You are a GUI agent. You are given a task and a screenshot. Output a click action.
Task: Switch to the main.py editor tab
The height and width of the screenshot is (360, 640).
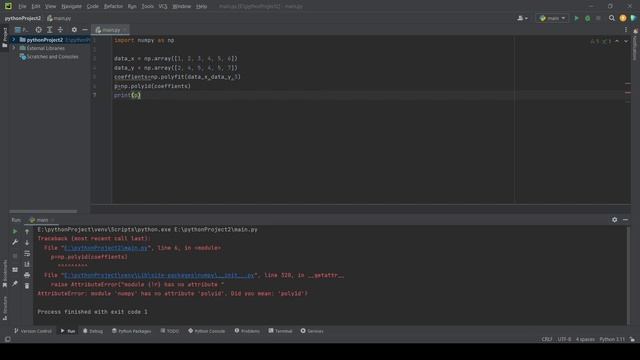(x=110, y=30)
